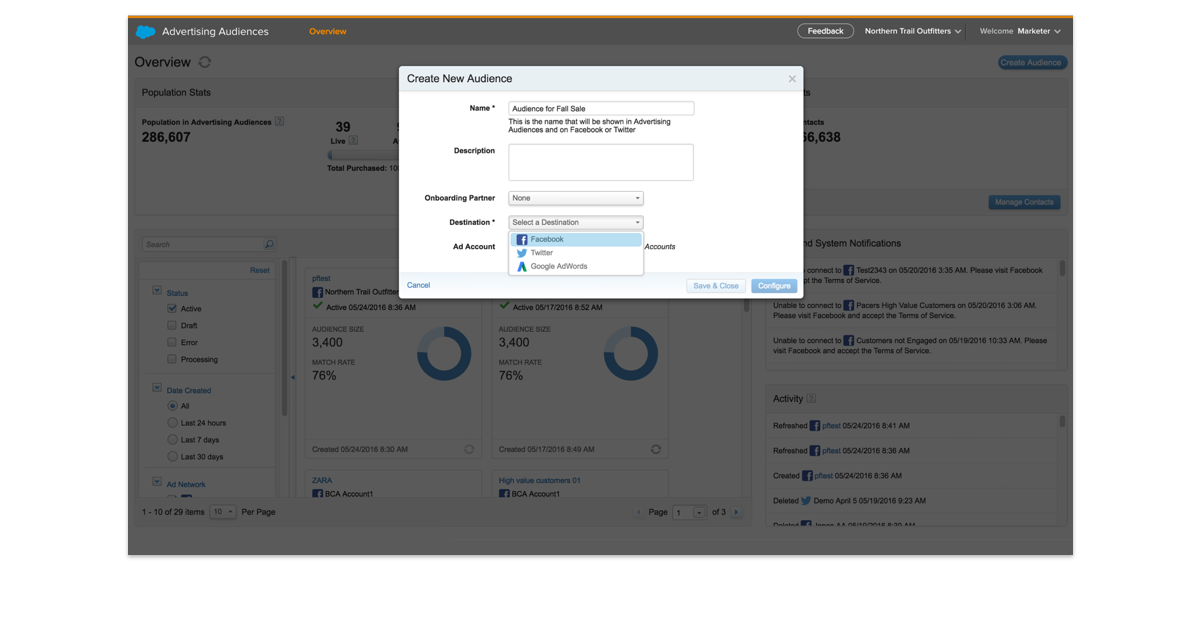Click the help icon next to Activity
Viewport: 1200px width, 640px height.
(811, 399)
